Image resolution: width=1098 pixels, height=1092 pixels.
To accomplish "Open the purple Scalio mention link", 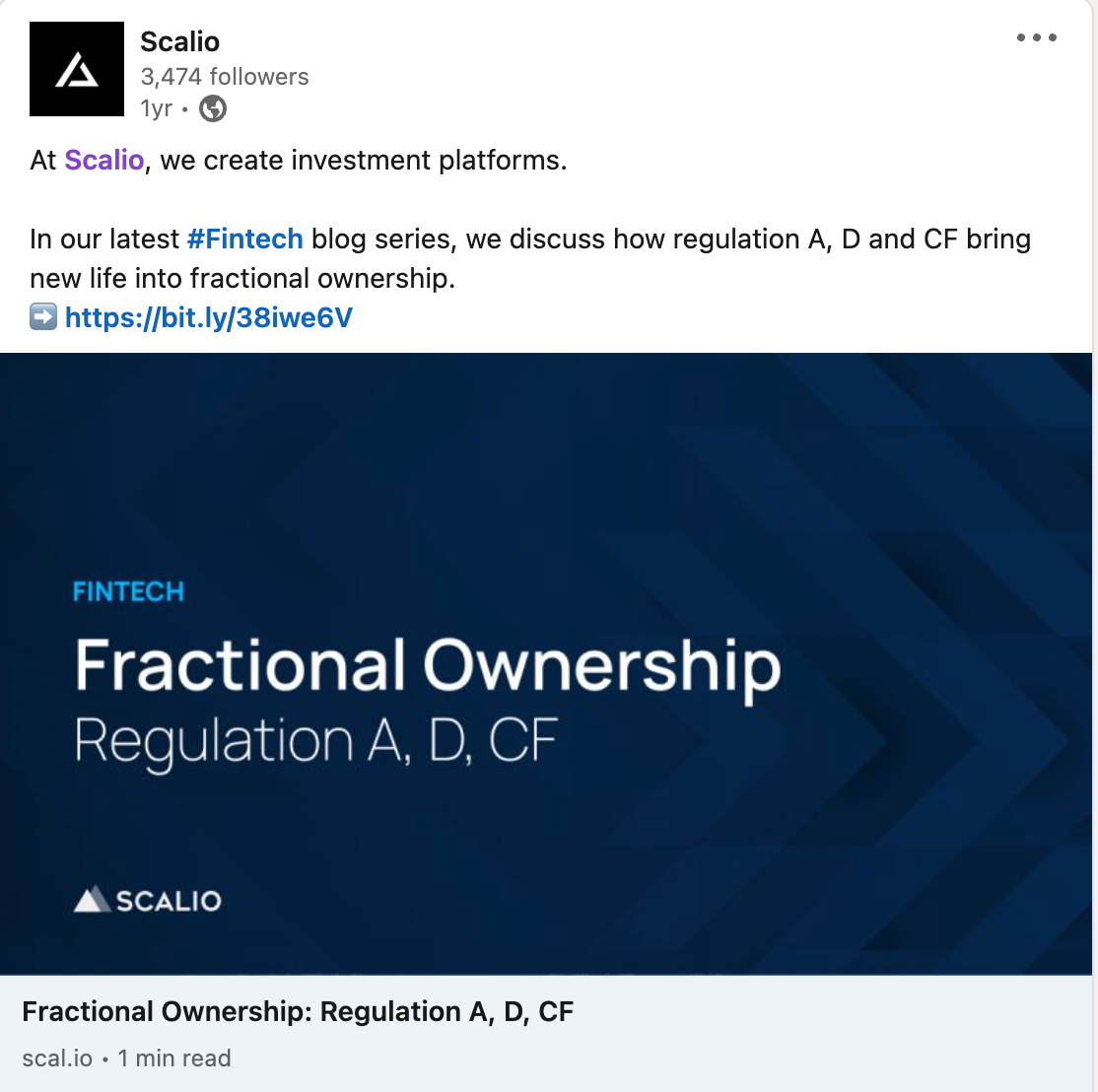I will click(x=104, y=161).
